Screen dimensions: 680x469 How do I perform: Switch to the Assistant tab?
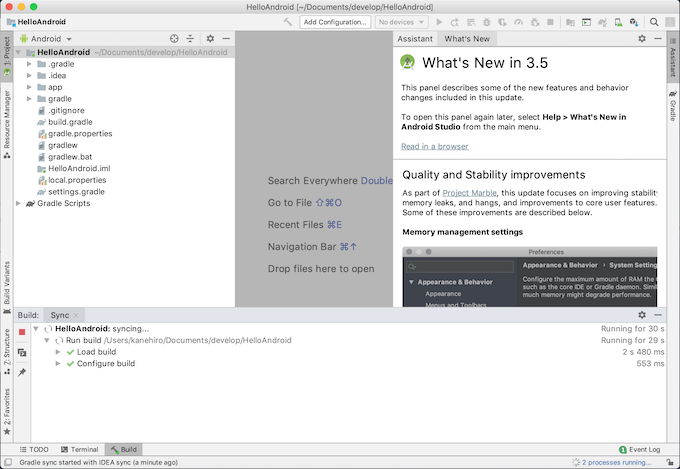tap(415, 39)
